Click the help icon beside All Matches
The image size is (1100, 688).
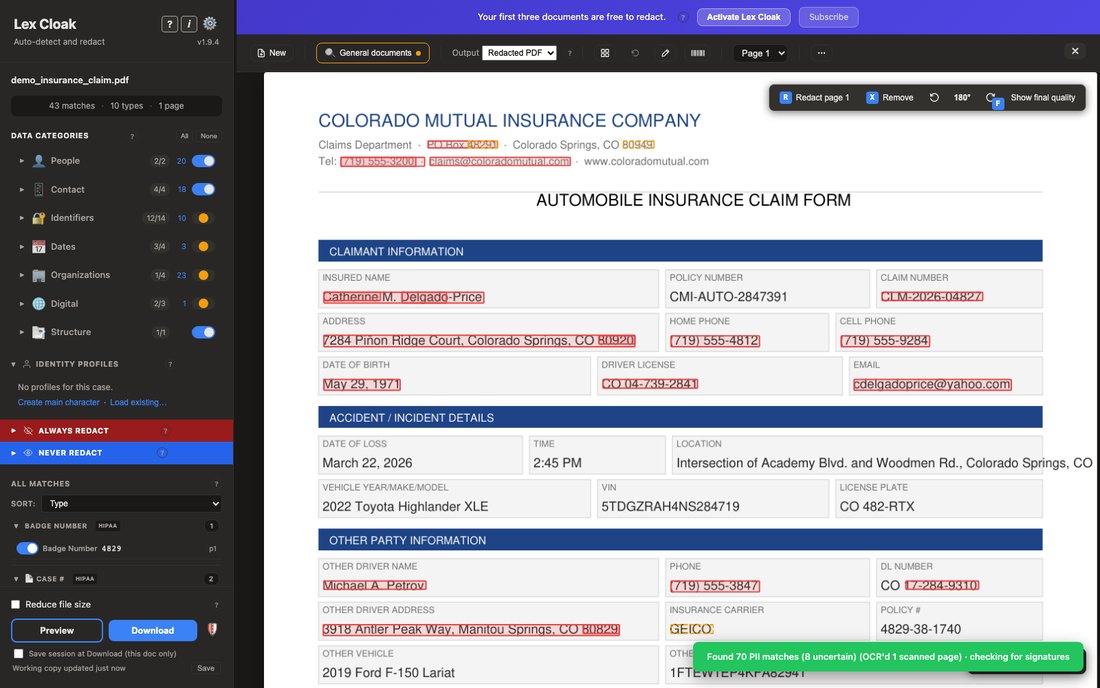tap(216, 484)
